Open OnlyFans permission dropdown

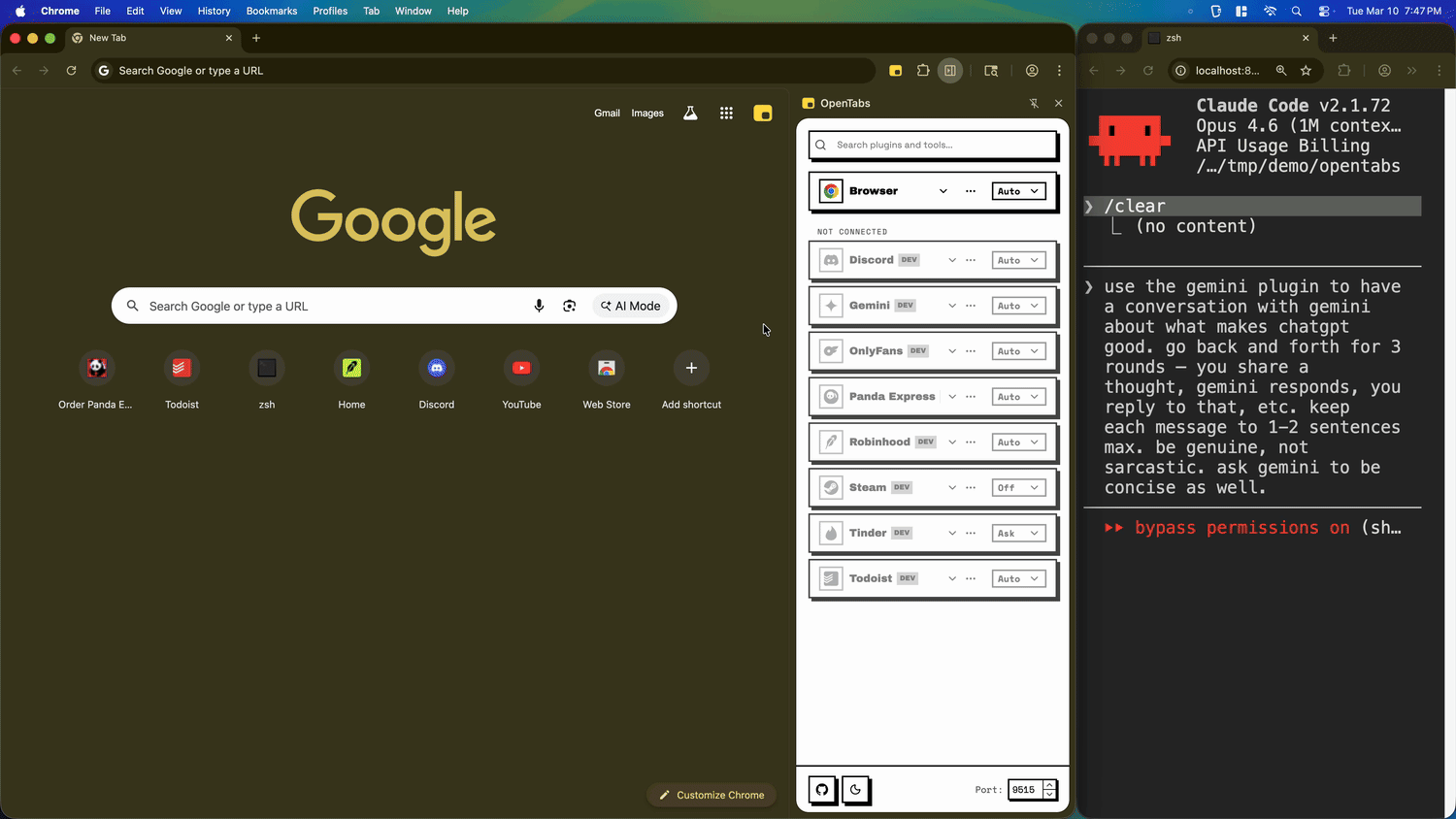click(1018, 351)
